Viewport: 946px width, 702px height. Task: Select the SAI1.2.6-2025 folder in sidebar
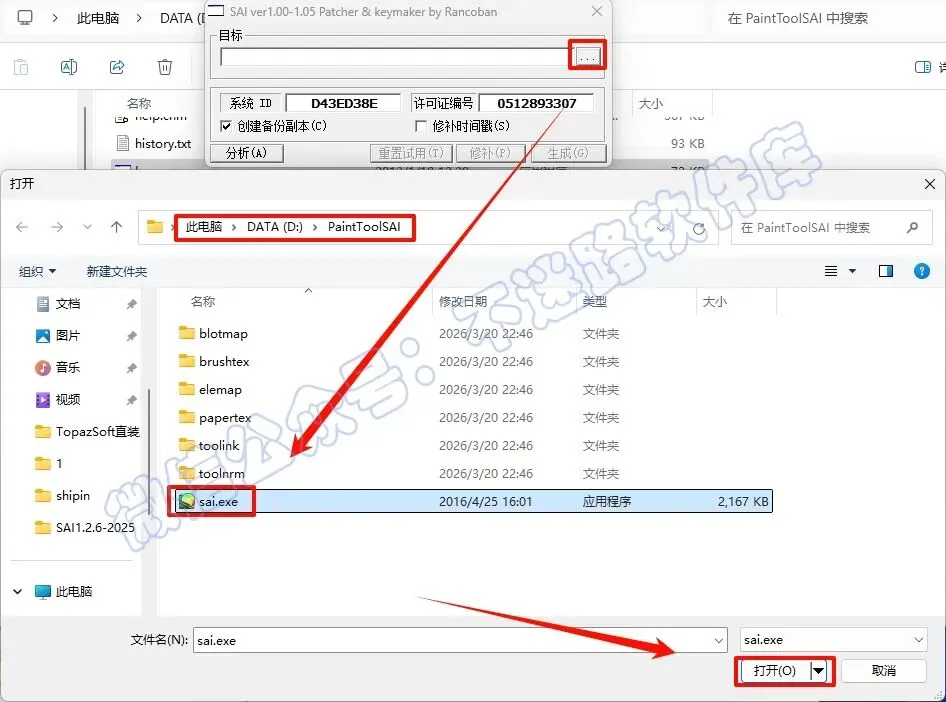[85, 527]
